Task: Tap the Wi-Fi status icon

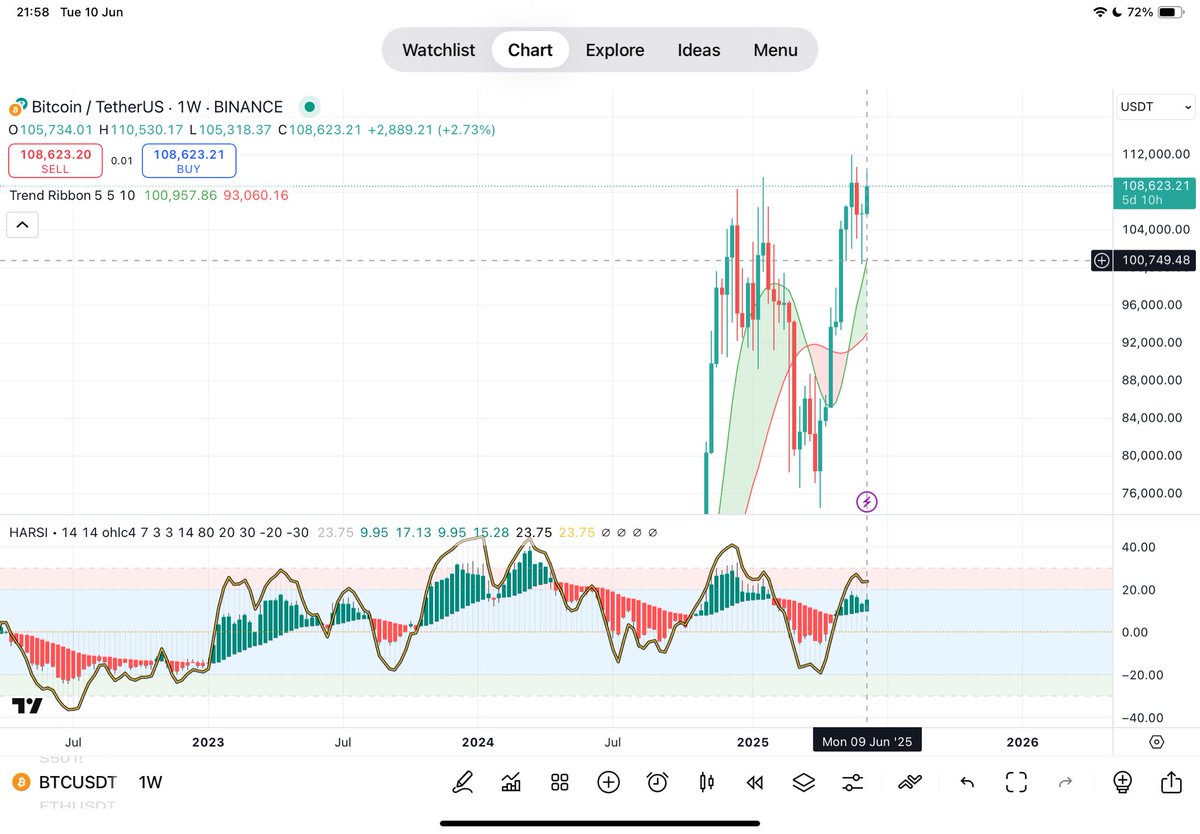Action: 1100,12
